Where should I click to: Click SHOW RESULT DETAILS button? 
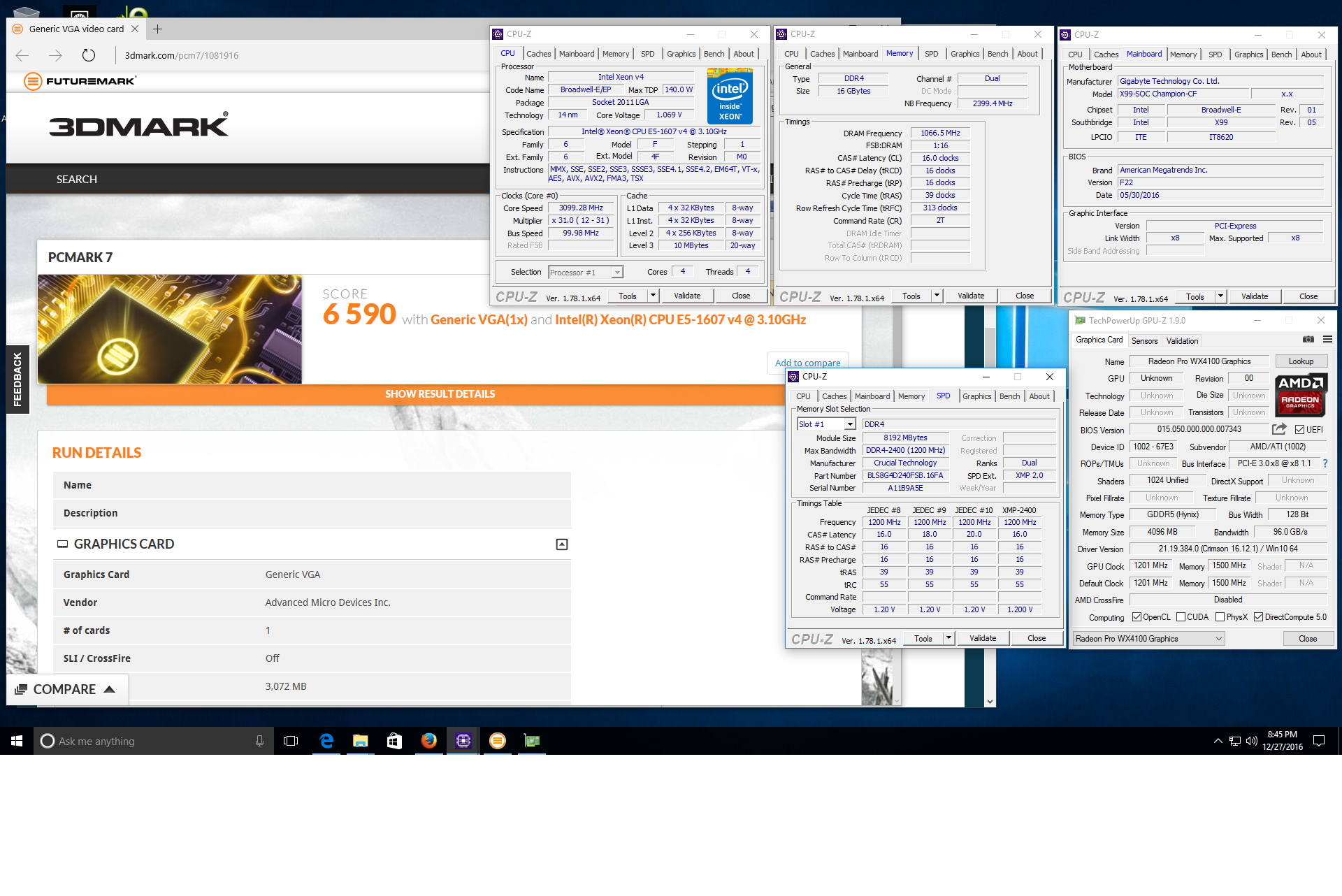click(x=440, y=394)
